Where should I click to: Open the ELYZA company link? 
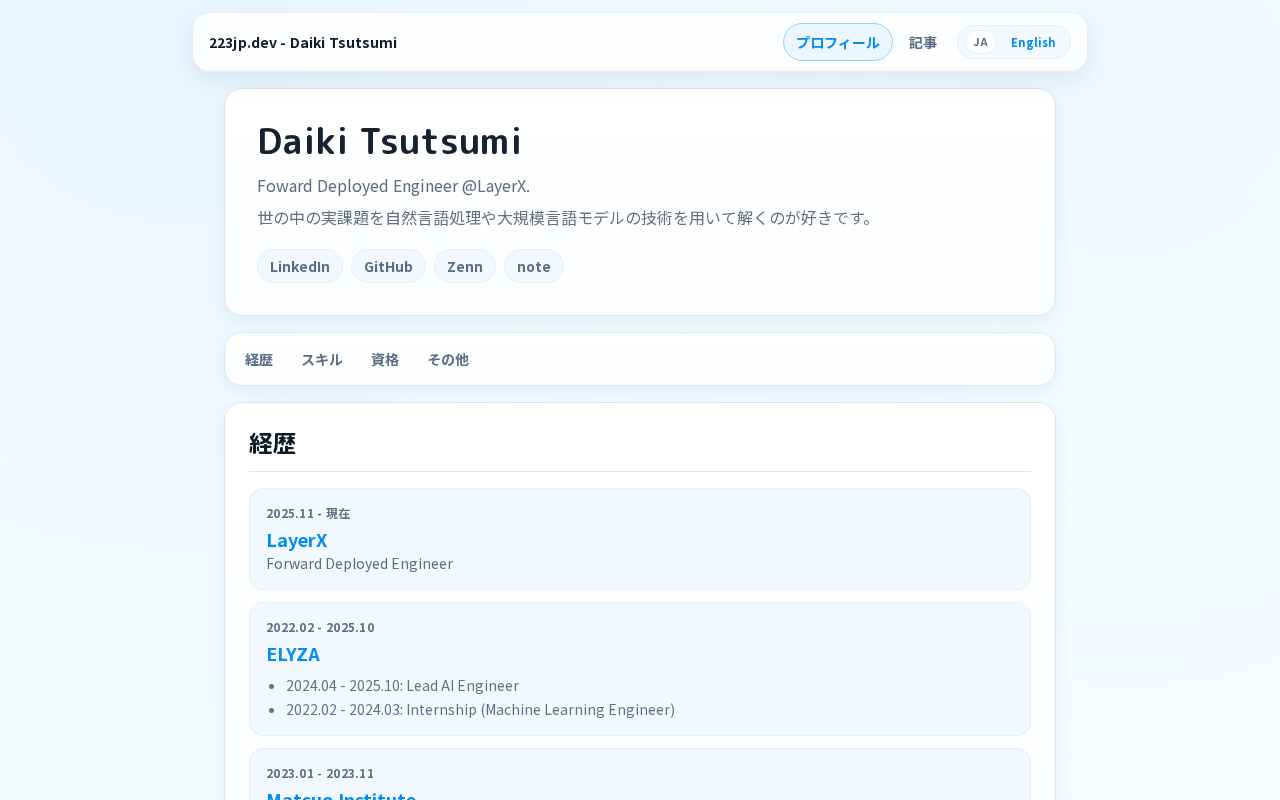tap(293, 654)
